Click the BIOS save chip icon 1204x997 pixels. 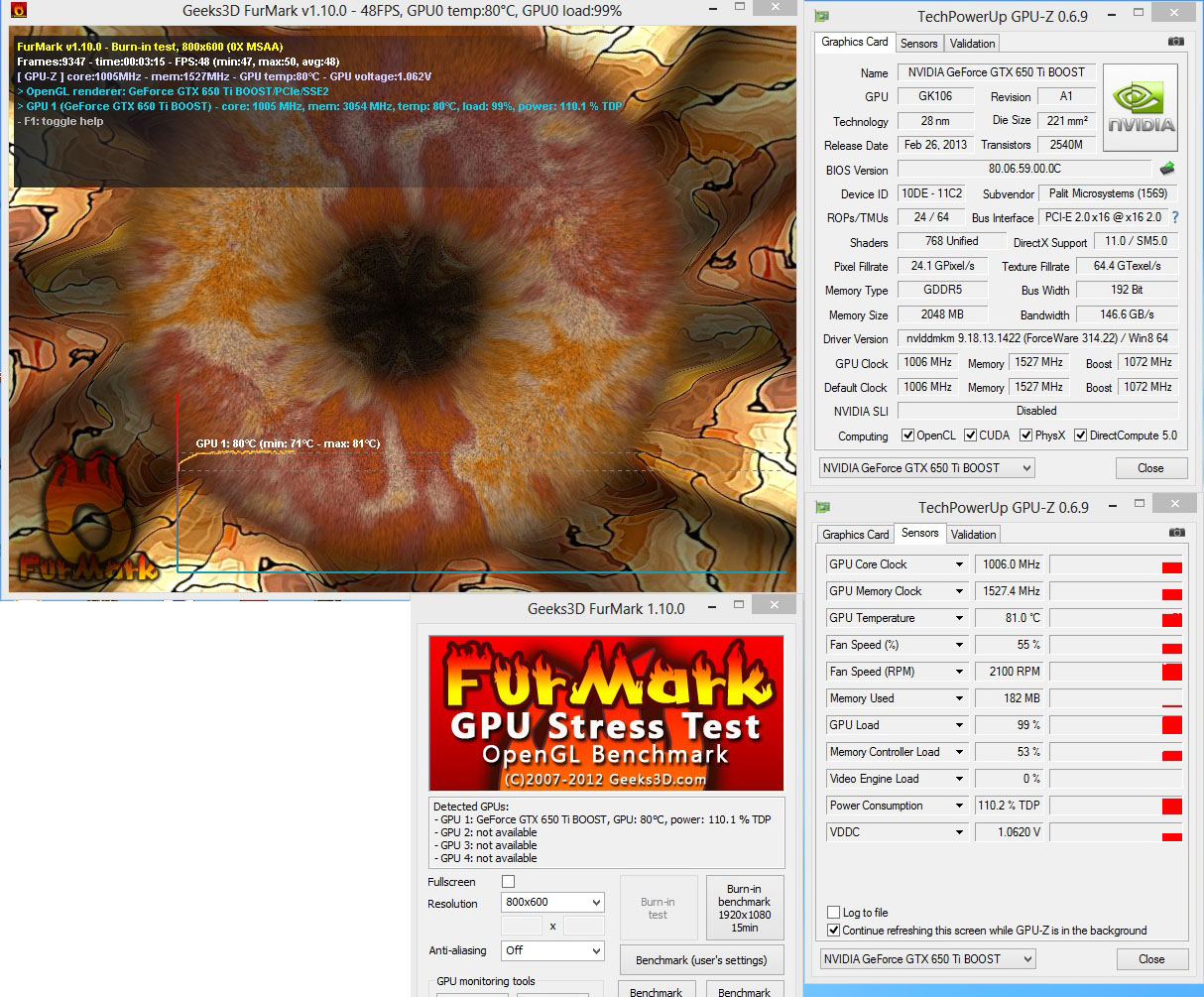click(1167, 169)
